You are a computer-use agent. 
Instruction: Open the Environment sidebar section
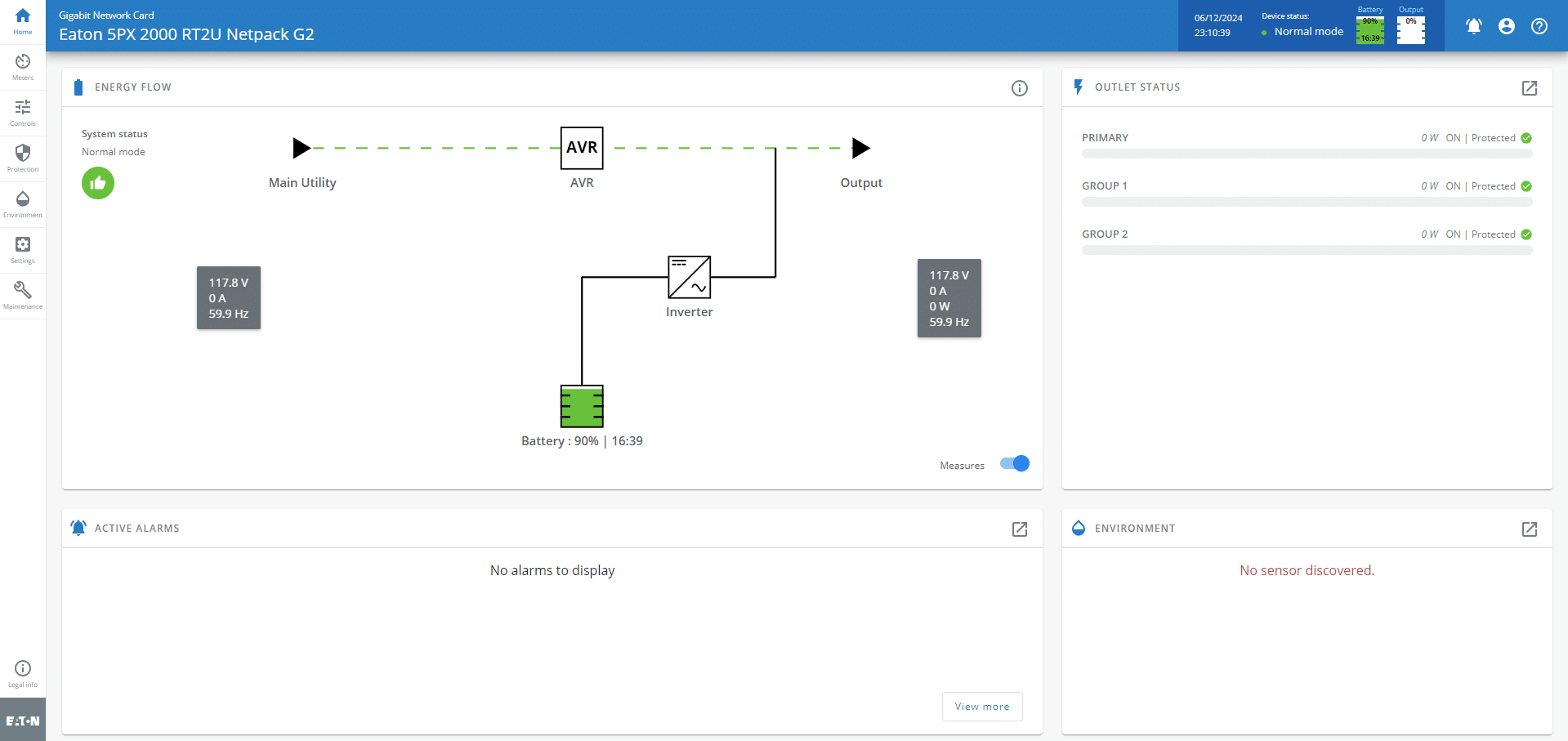pyautogui.click(x=23, y=205)
